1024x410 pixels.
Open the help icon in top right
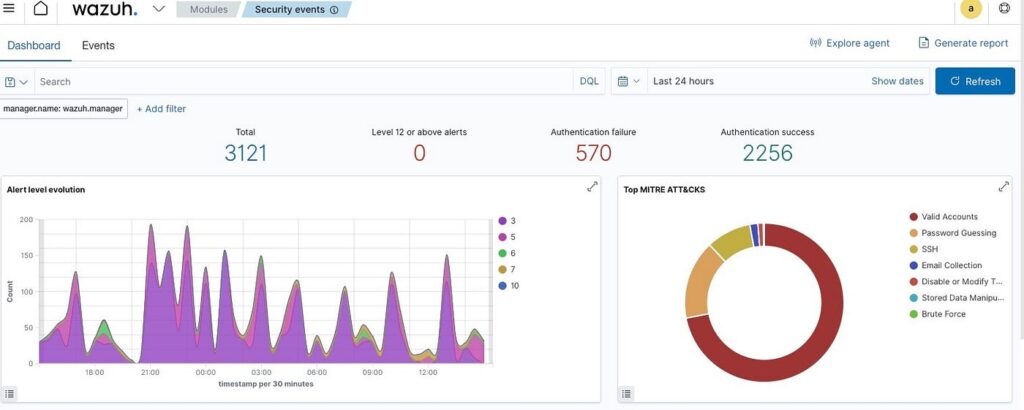click(1005, 9)
